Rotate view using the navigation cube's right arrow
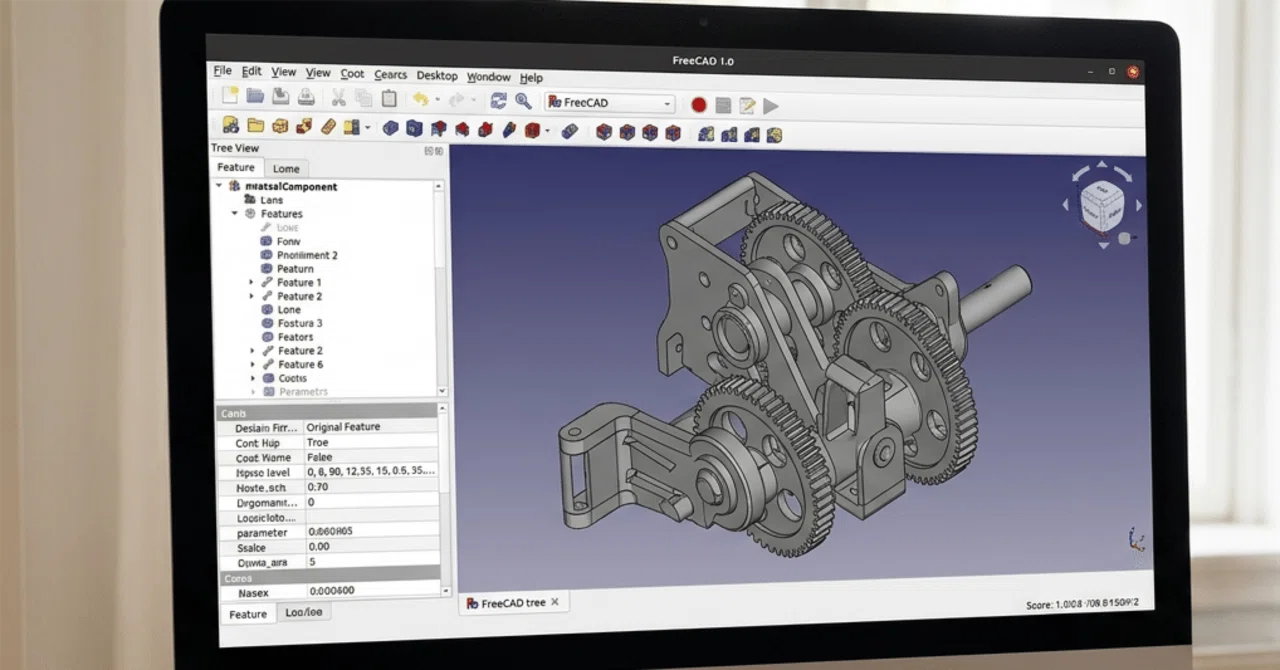Image resolution: width=1280 pixels, height=670 pixels. pos(1139,205)
